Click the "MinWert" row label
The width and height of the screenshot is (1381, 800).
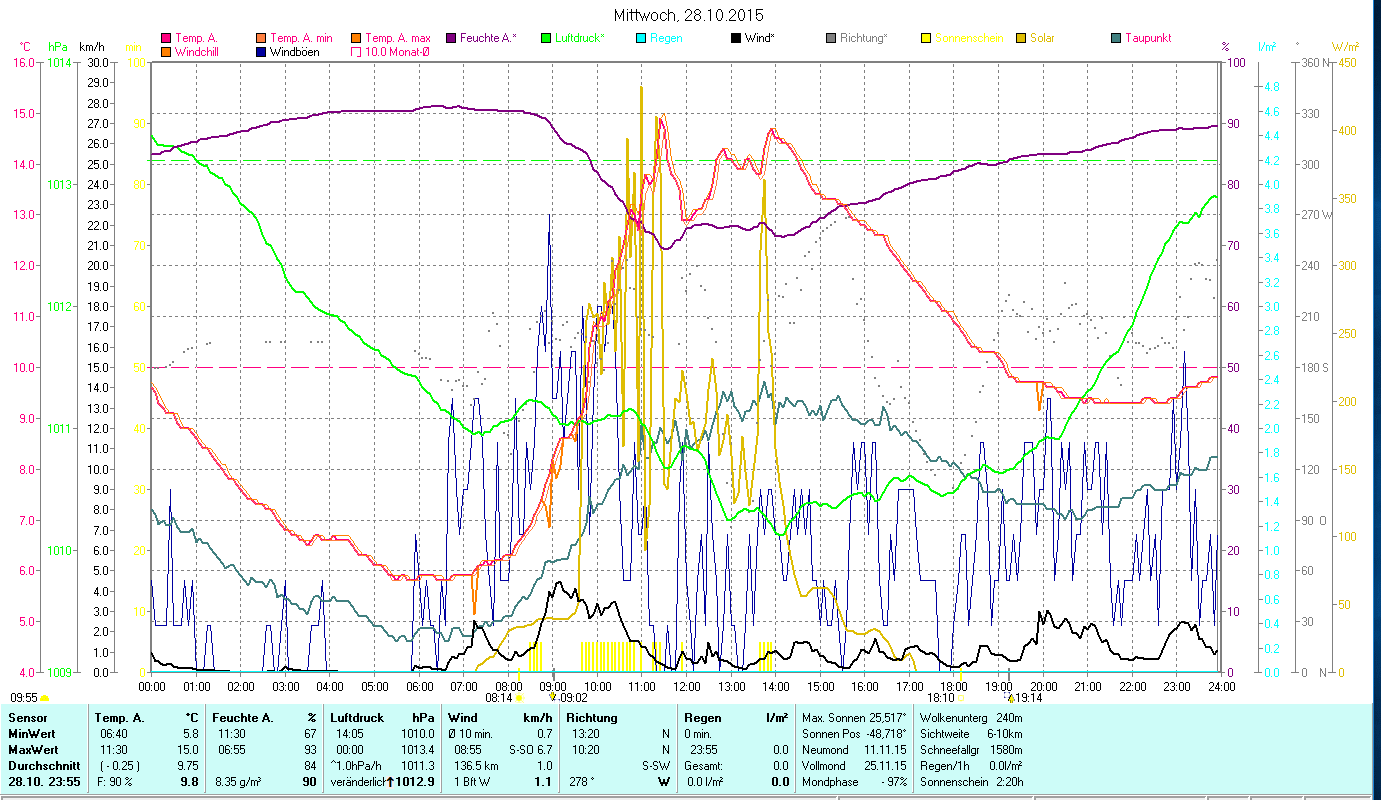click(x=32, y=733)
